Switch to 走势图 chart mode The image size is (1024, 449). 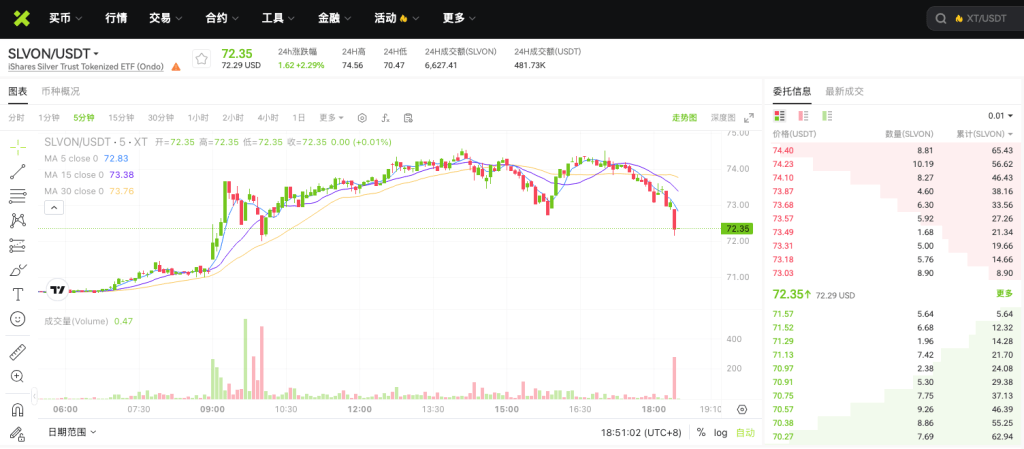pyautogui.click(x=684, y=118)
